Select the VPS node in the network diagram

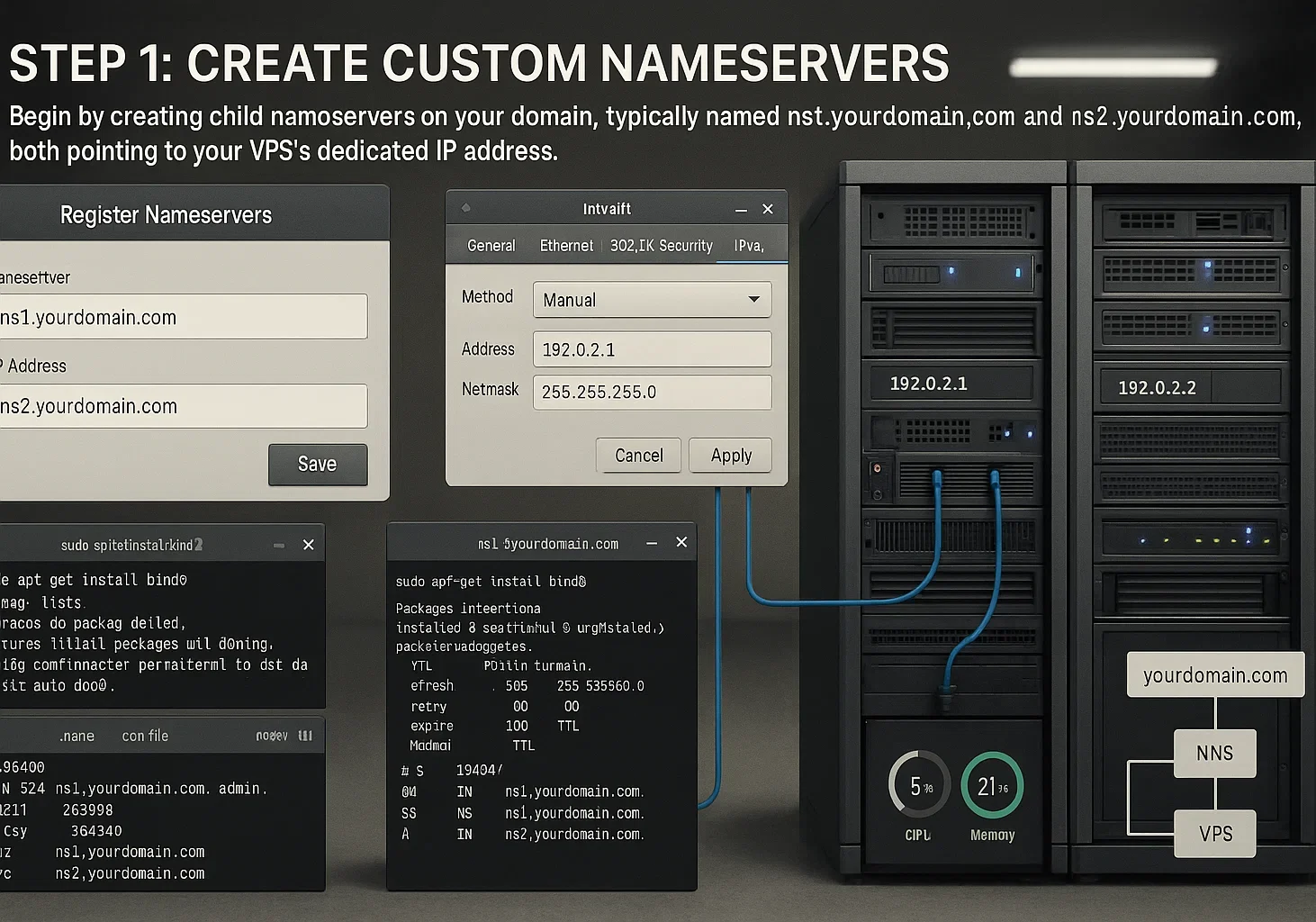[x=1214, y=833]
